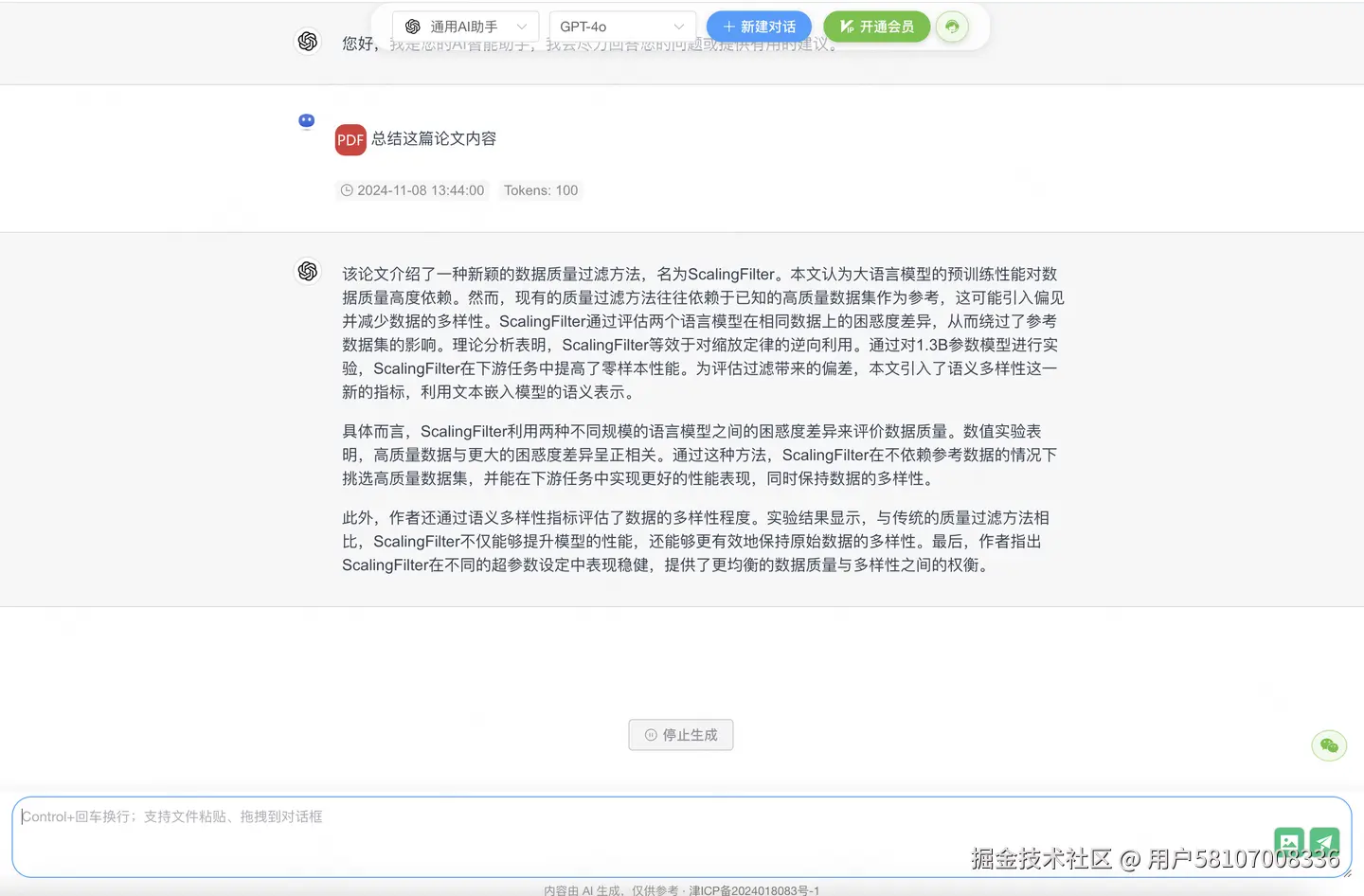Click the image upload icon in the input bar

point(1288,842)
